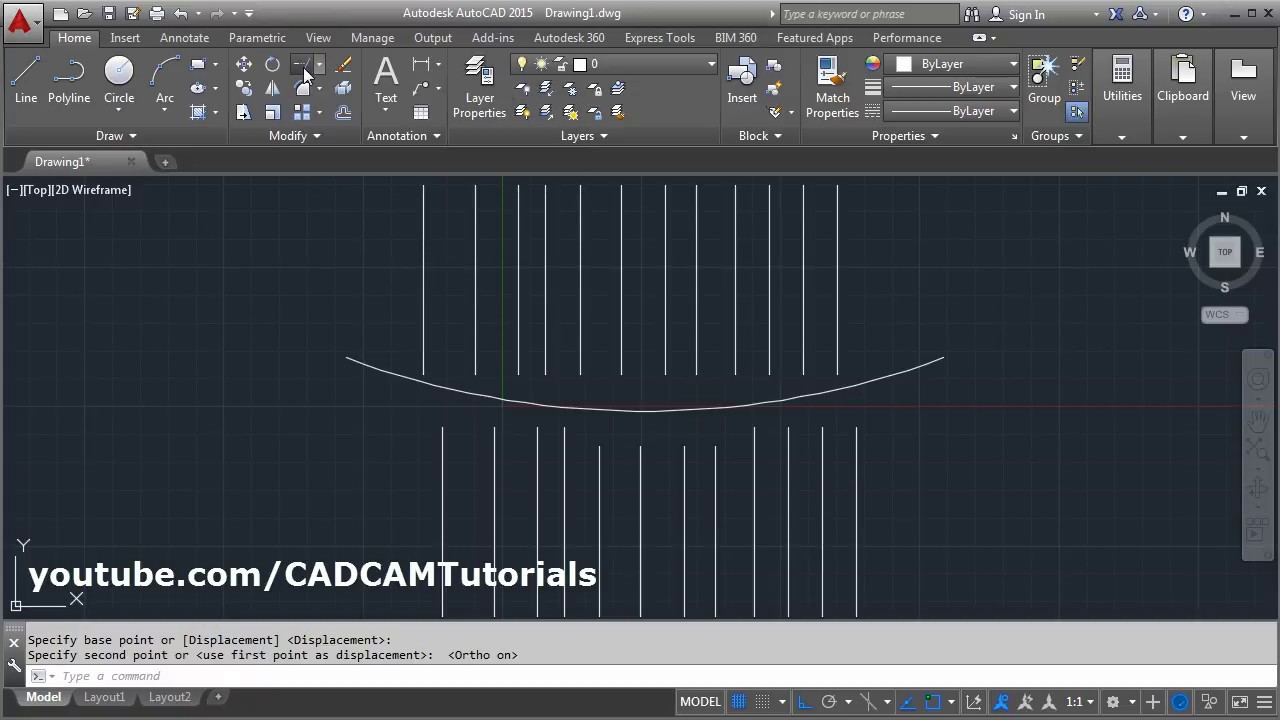Toggle object snap tracking
1280x720 pixels.
coord(908,702)
